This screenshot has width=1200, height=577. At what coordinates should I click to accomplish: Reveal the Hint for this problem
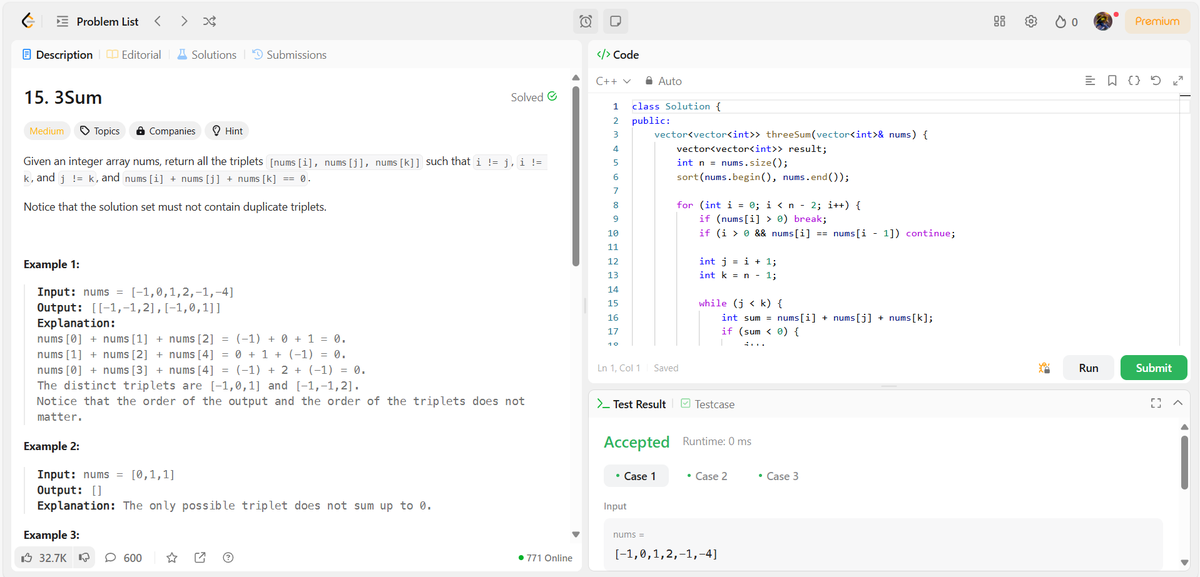pyautogui.click(x=226, y=130)
